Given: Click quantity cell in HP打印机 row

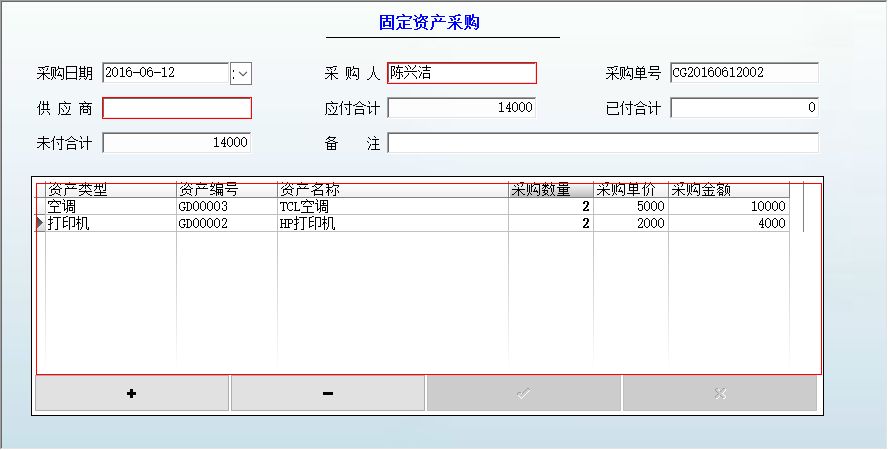Looking at the screenshot, I should pyautogui.click(x=550, y=223).
